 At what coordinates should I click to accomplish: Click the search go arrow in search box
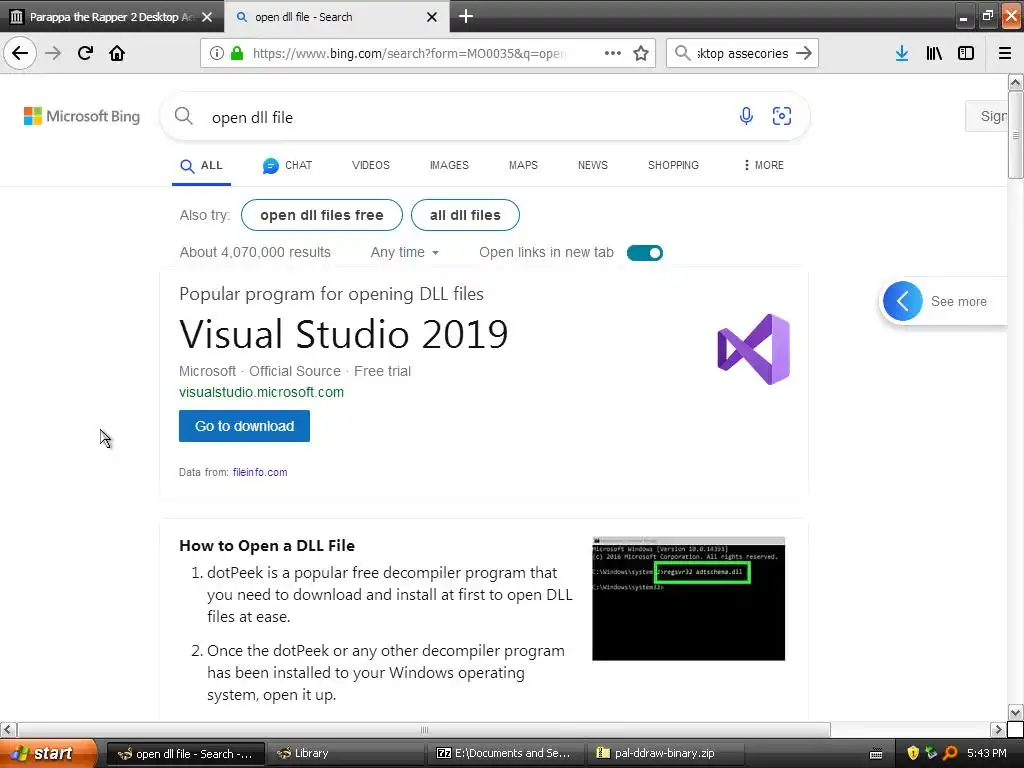[x=804, y=54]
